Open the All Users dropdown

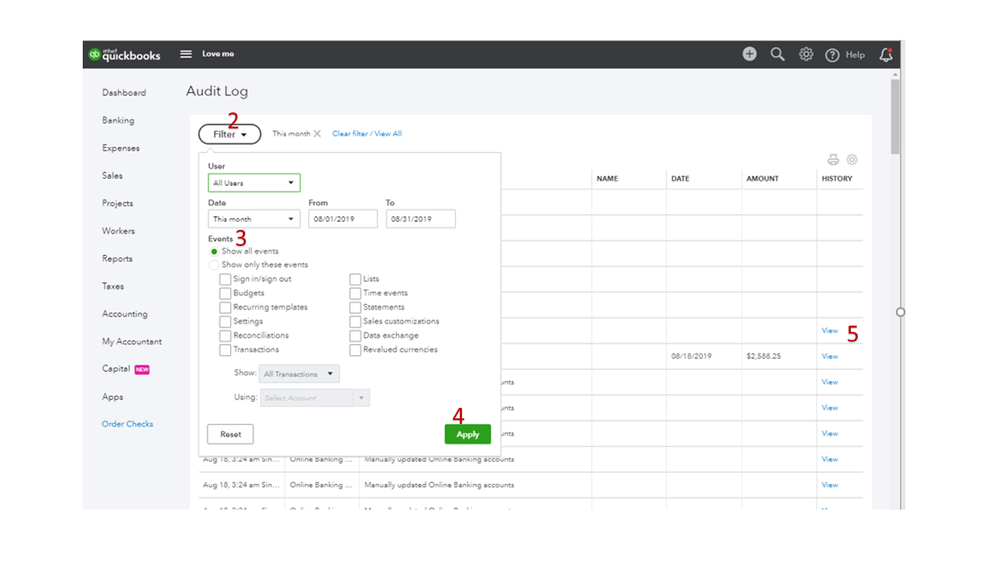point(254,183)
